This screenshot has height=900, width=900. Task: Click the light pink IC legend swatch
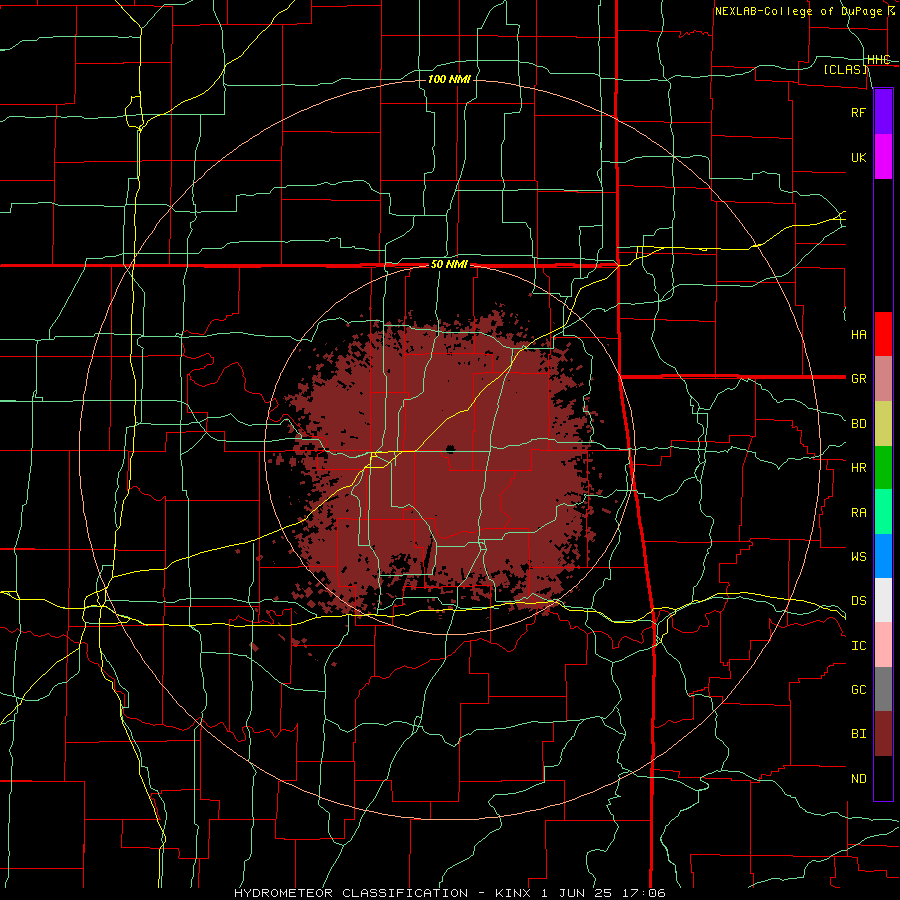883,645
